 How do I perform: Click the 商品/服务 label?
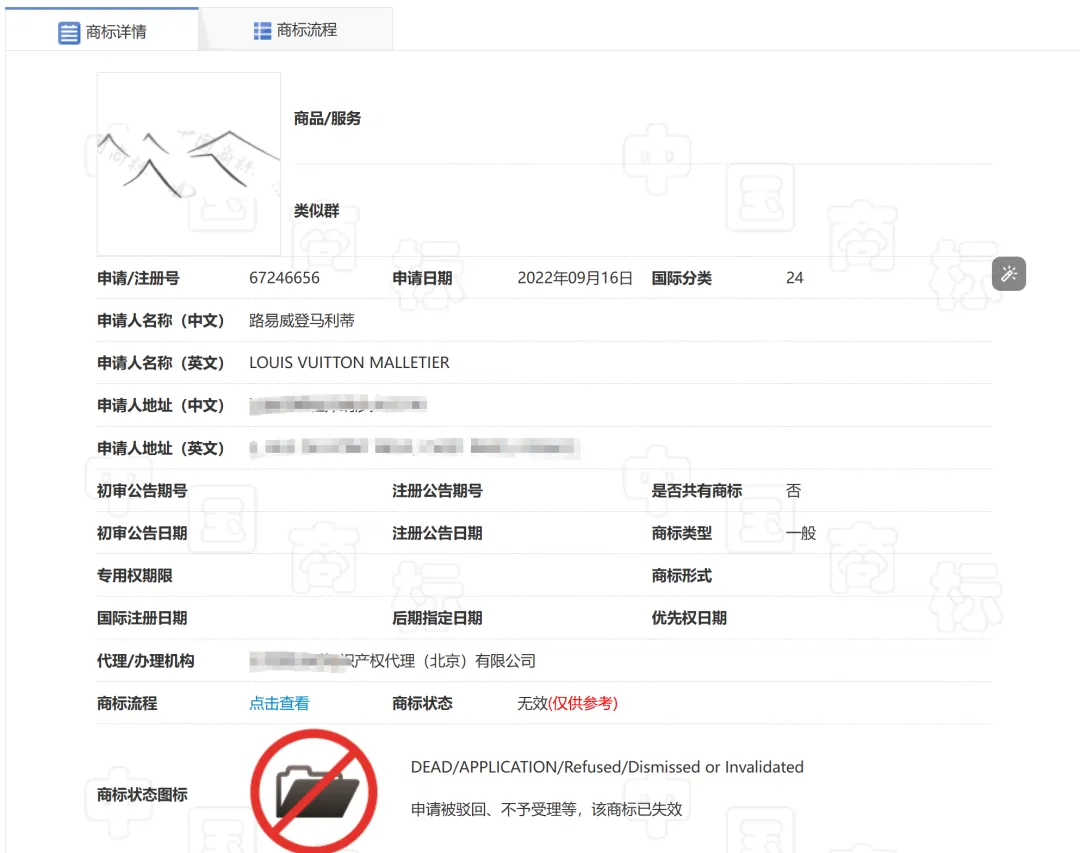click(327, 119)
